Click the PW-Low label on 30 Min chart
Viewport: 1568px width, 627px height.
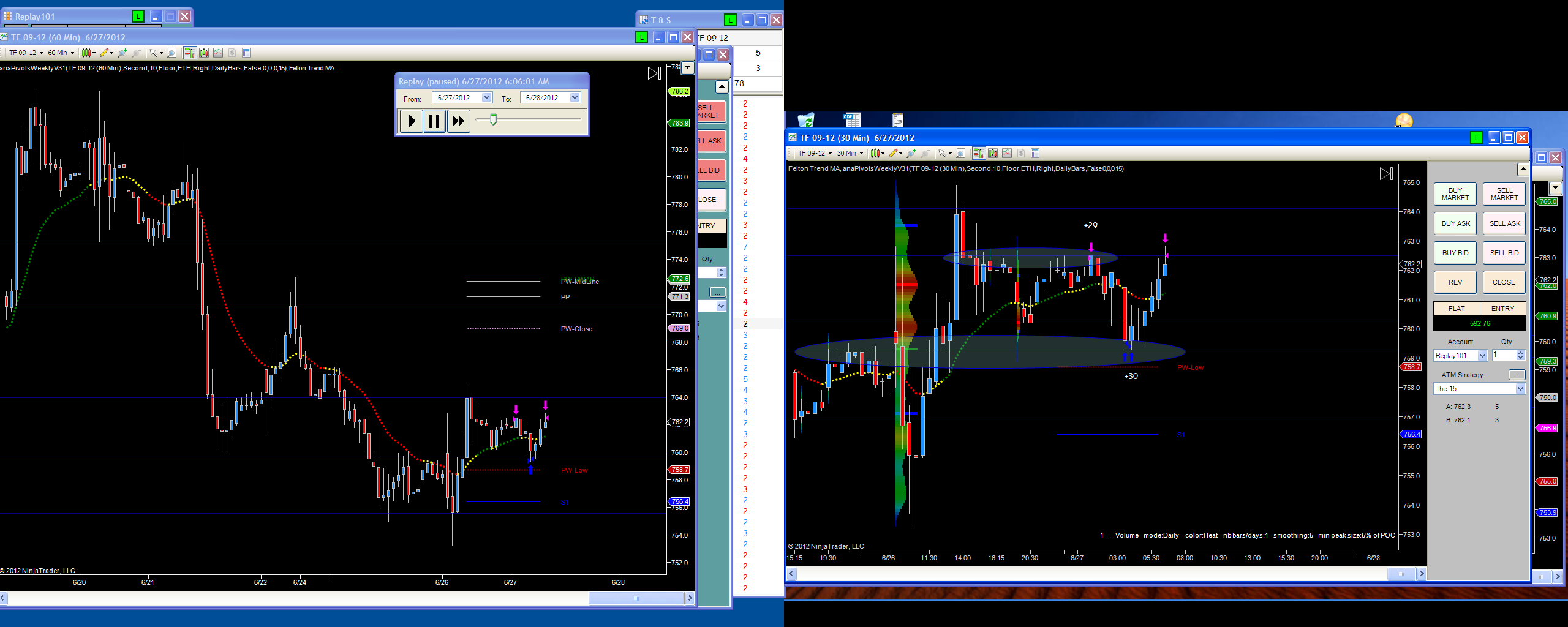point(1190,367)
